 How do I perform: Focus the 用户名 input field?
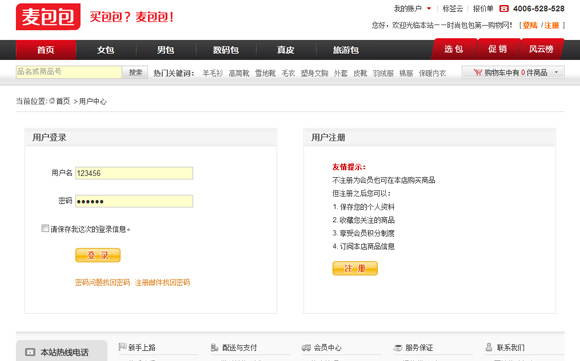(x=134, y=173)
